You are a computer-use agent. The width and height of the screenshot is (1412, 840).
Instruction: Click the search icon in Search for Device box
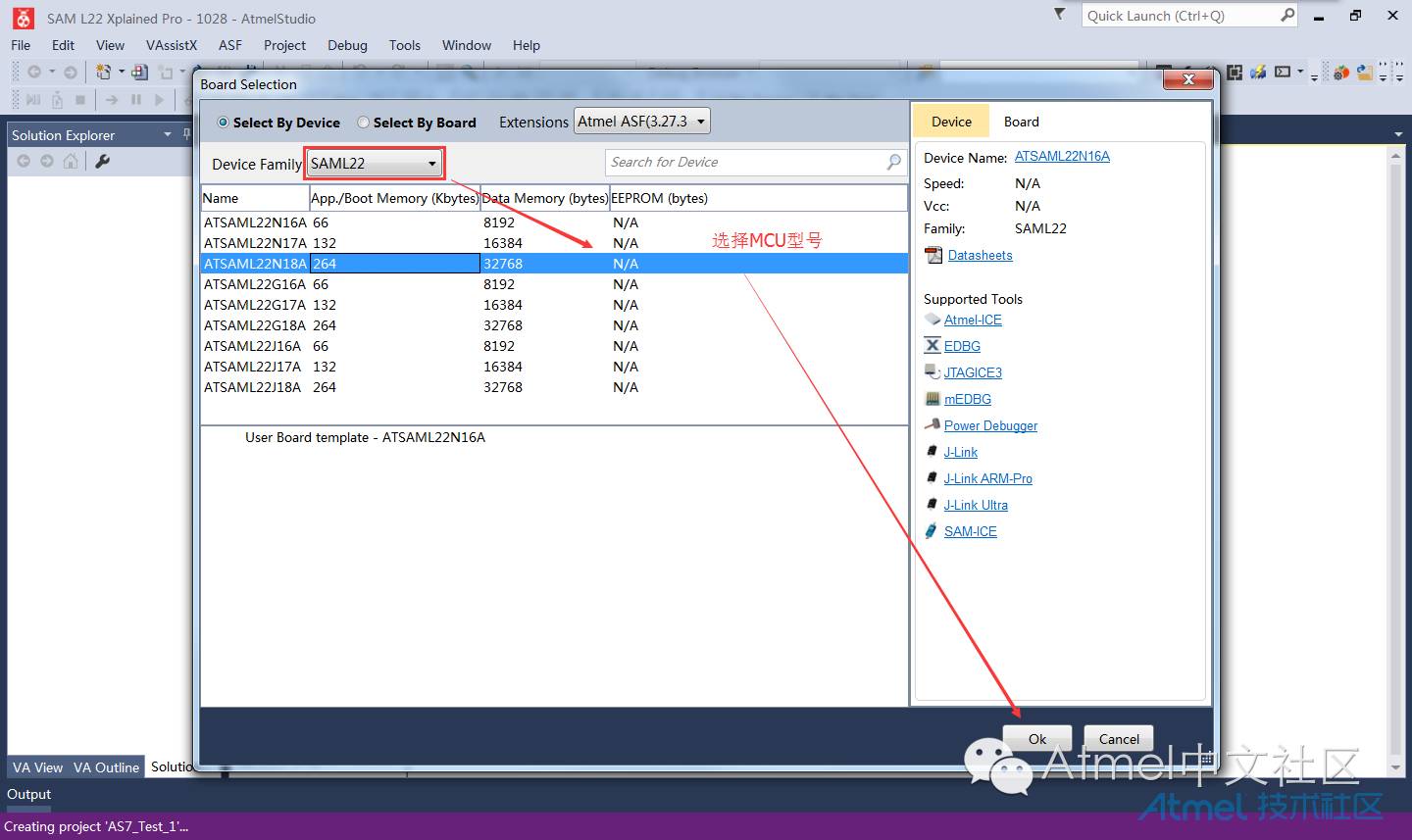(x=893, y=162)
